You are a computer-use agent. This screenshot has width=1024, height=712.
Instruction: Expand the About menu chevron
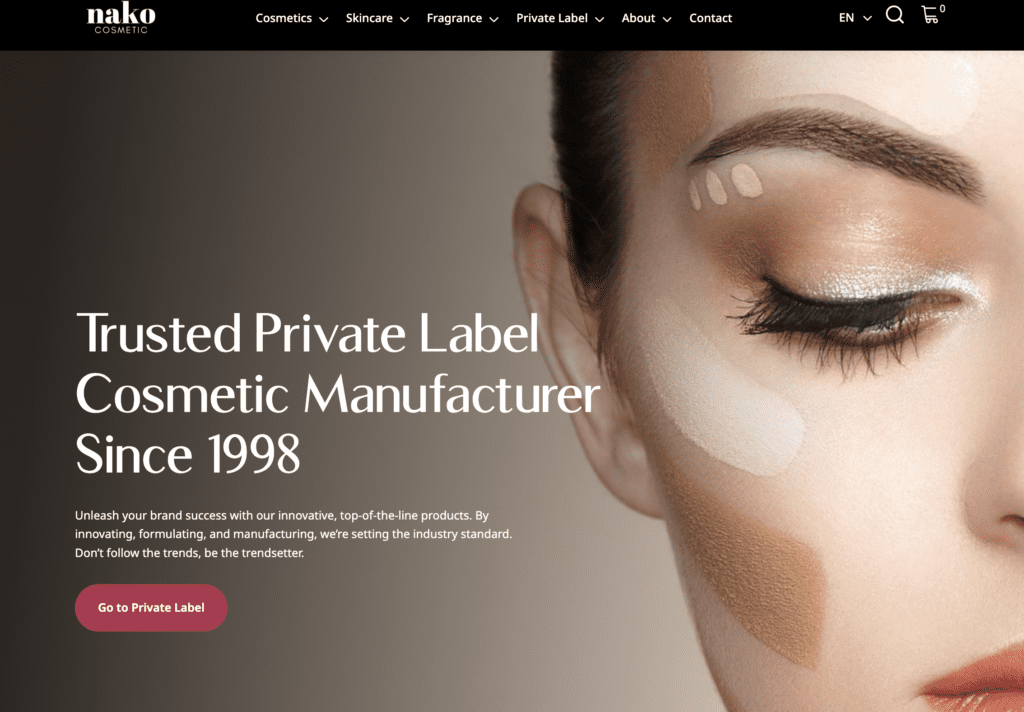point(667,19)
